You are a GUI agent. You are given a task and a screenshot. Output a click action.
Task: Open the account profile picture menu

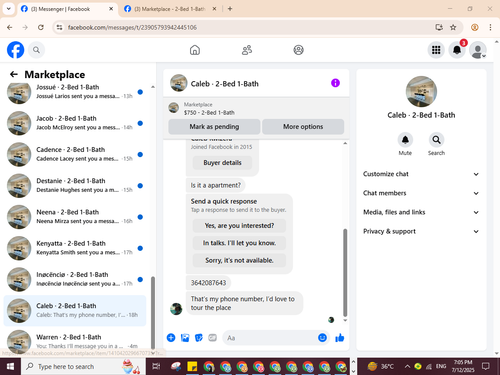point(478,50)
